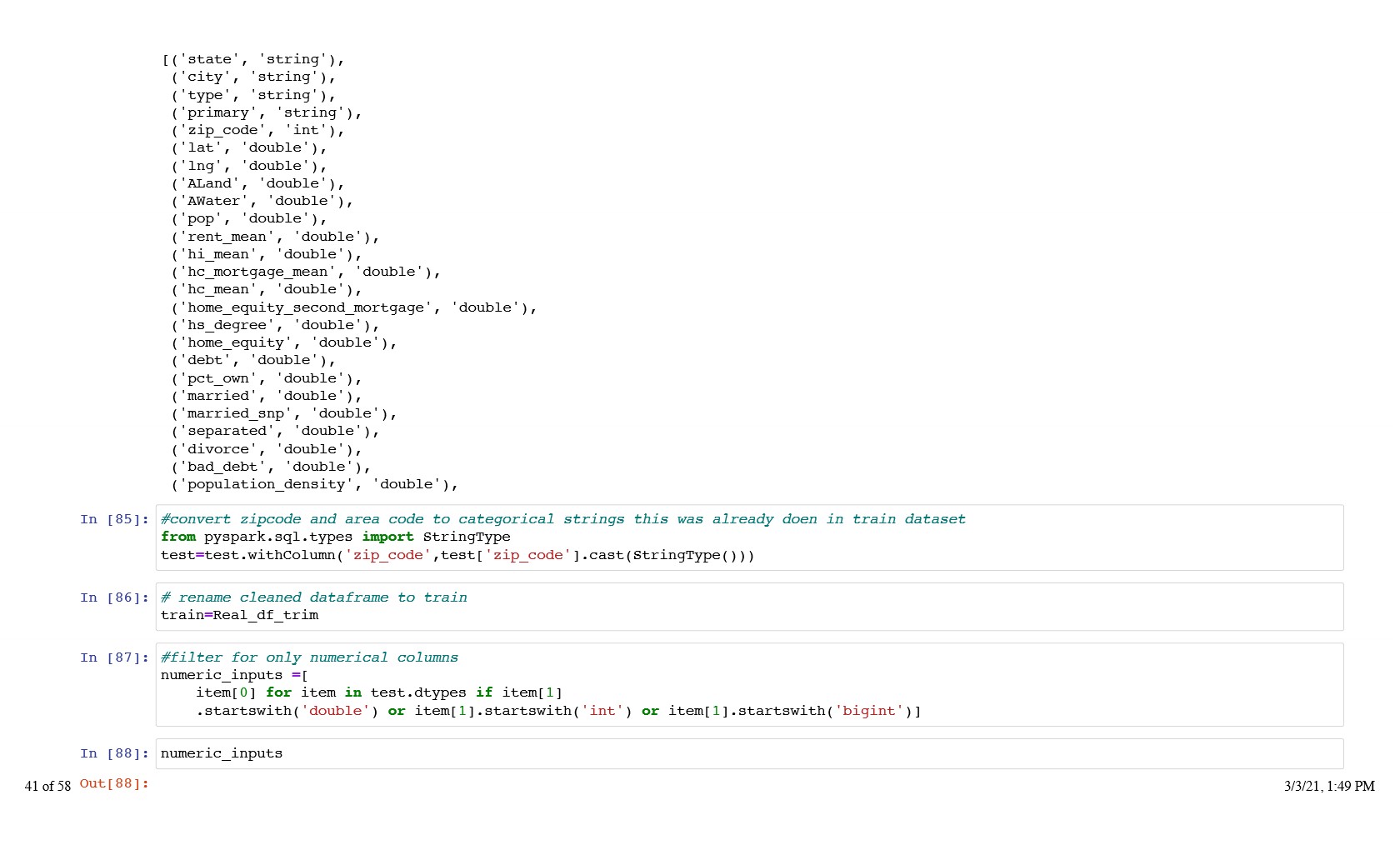The height and width of the screenshot is (850, 1400).
Task: Click the In [85] prompt label
Action: (x=114, y=519)
